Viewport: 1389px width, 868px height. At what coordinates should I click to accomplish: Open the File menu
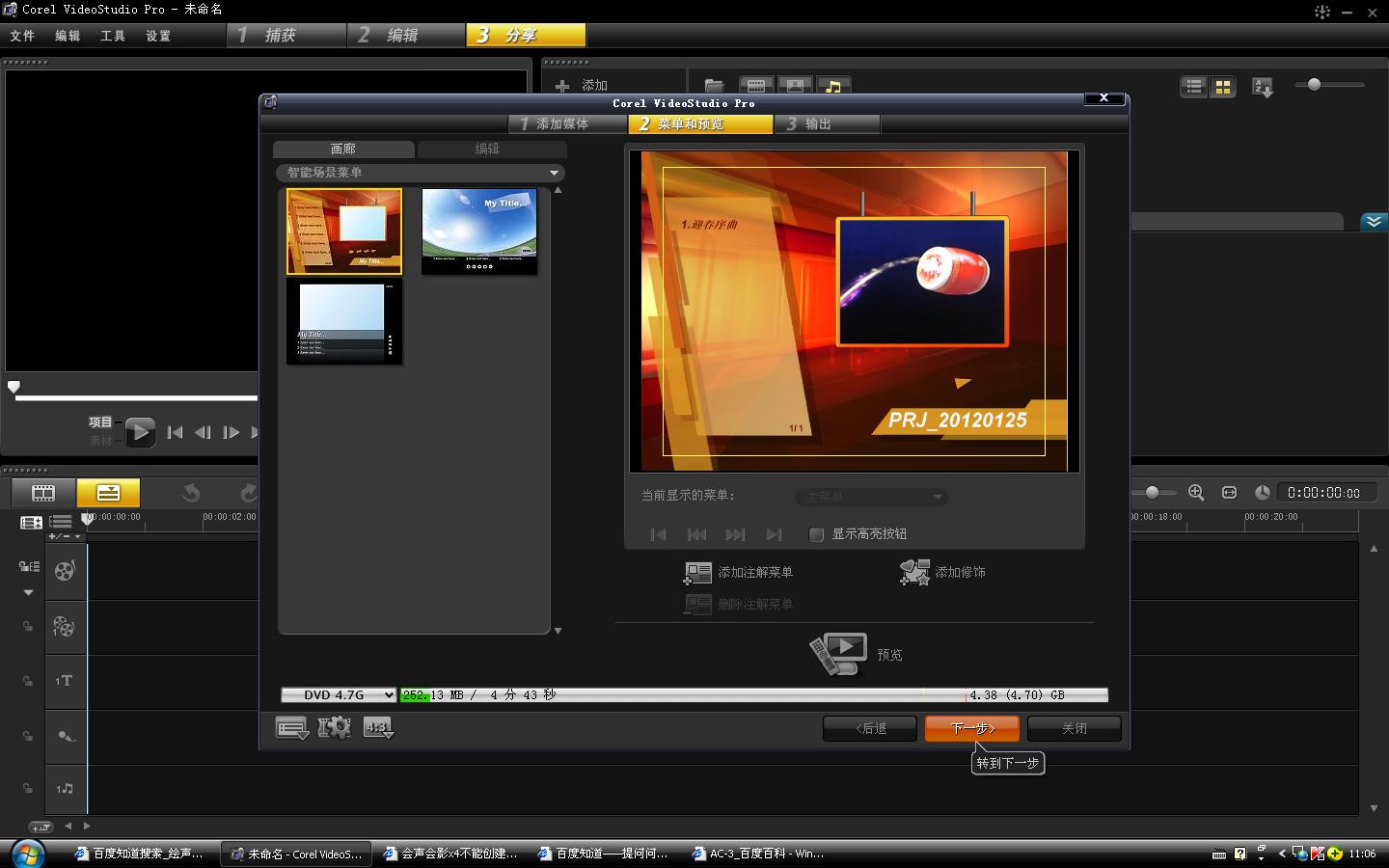22,36
